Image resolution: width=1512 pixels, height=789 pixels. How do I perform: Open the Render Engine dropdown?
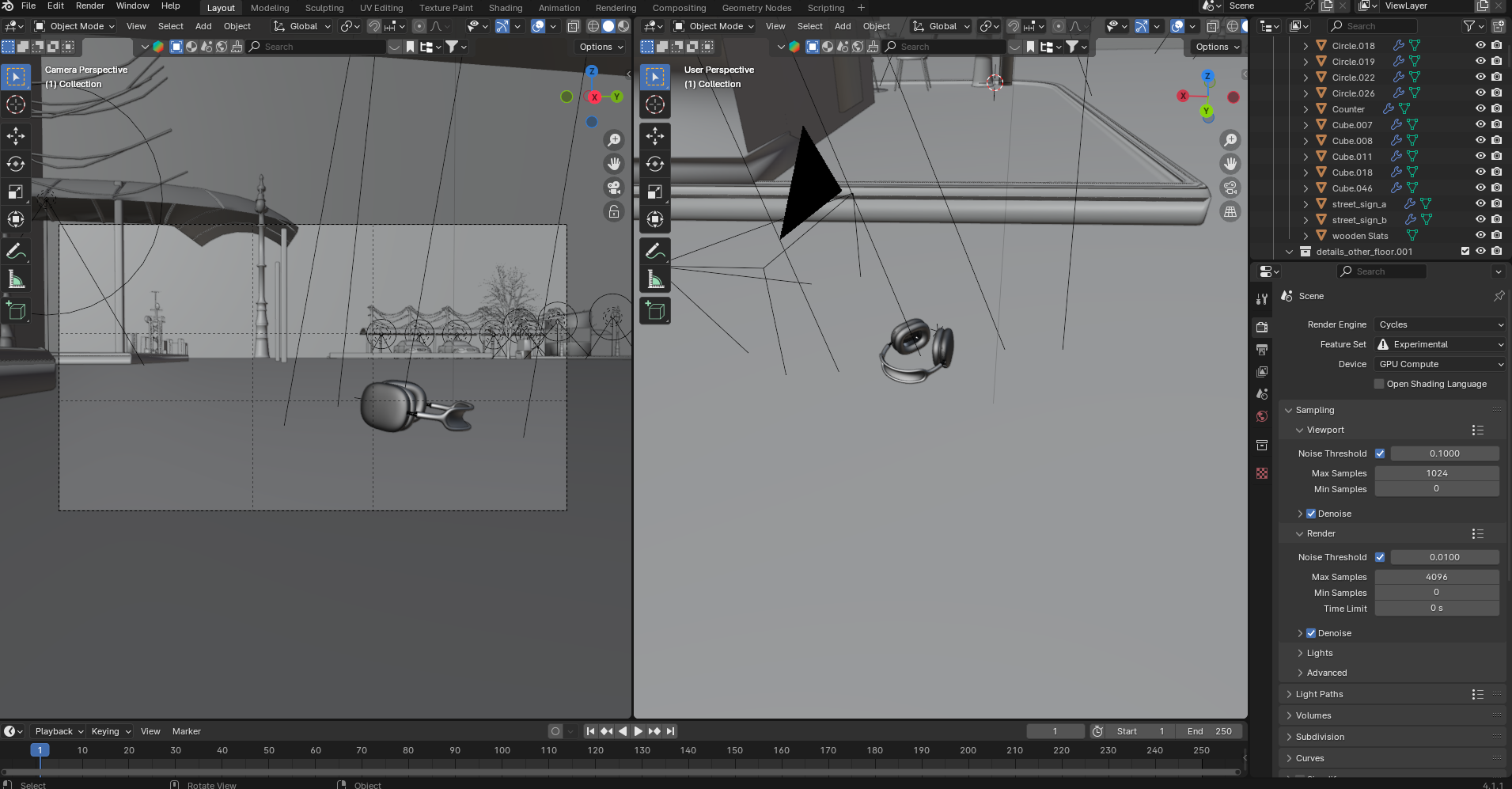click(x=1439, y=324)
